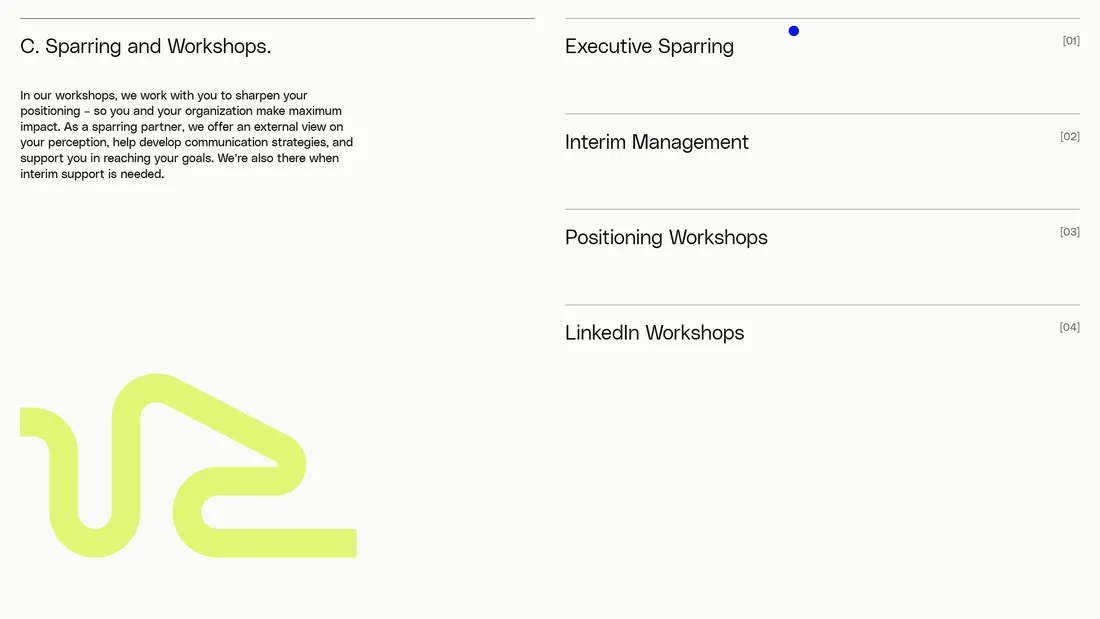1100x619 pixels.
Task: Click the word "positioning" in the description
Action: coord(50,111)
